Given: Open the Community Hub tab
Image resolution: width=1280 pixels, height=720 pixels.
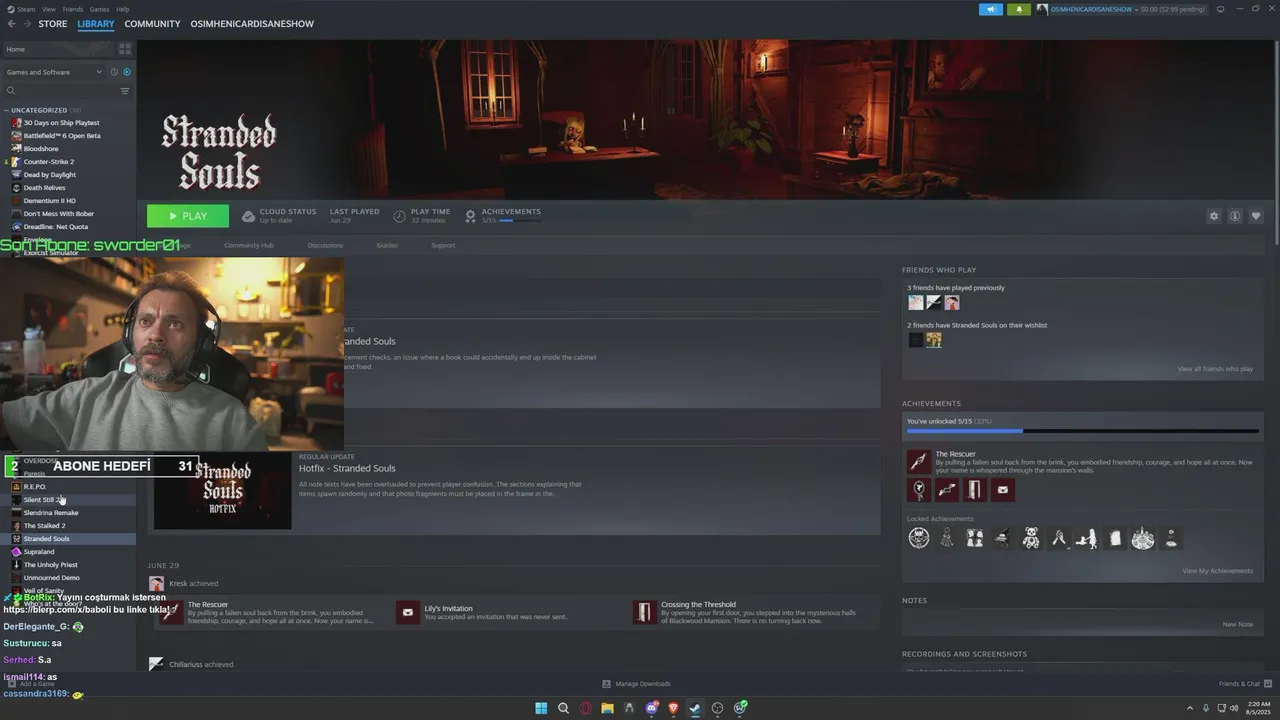Looking at the screenshot, I should coord(249,245).
